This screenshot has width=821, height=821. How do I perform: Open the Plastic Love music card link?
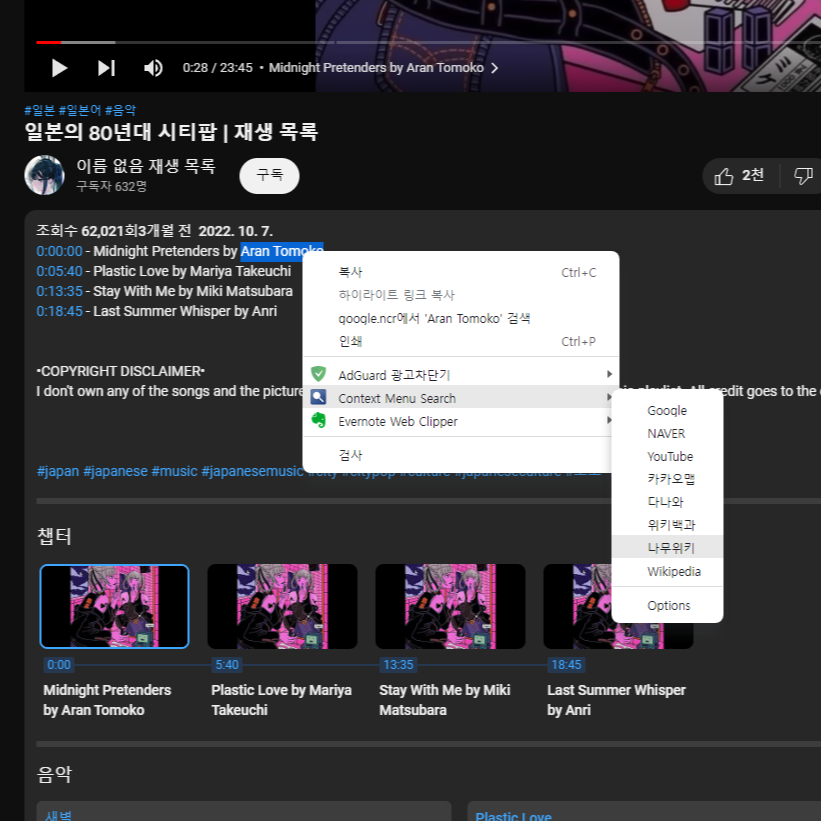point(513,816)
